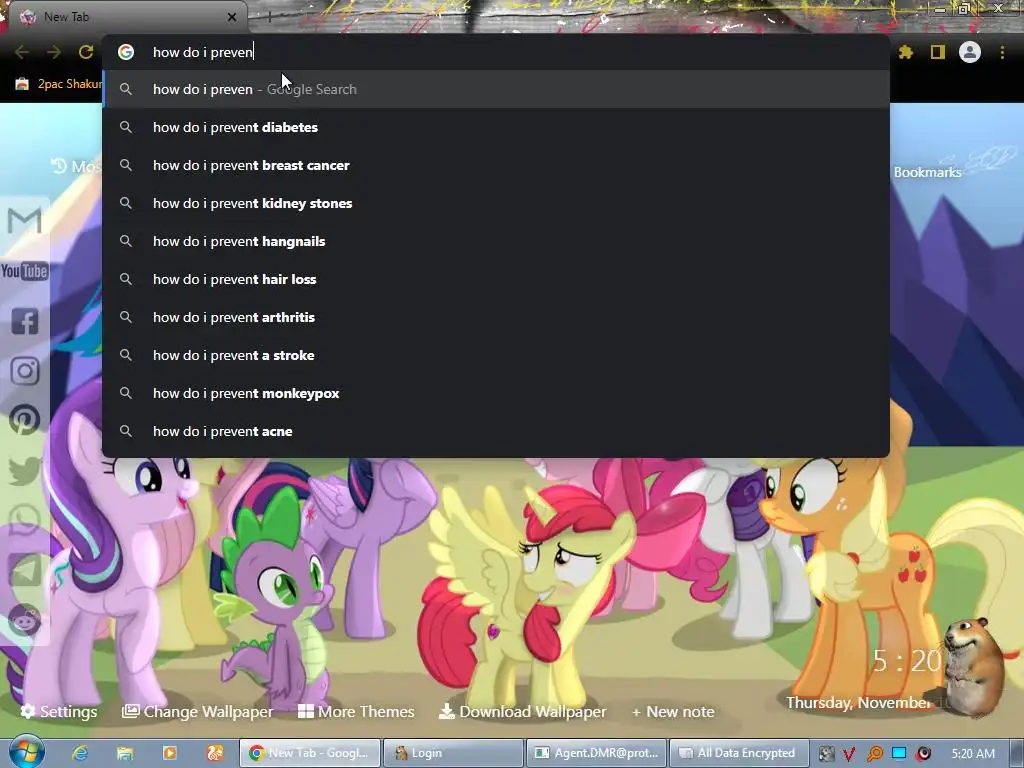Open WhatsApp shortcut in the sidebar
This screenshot has width=1024, height=768.
[x=25, y=520]
